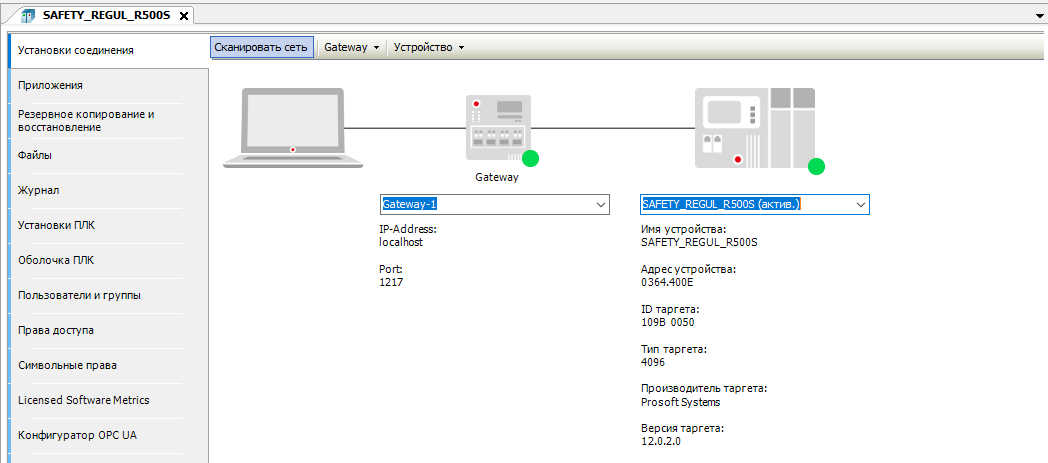Image resolution: width=1048 pixels, height=463 pixels.
Task: Expand the SAFETY_REGUL_R500S (актив.) device combo box
Action: 860,205
